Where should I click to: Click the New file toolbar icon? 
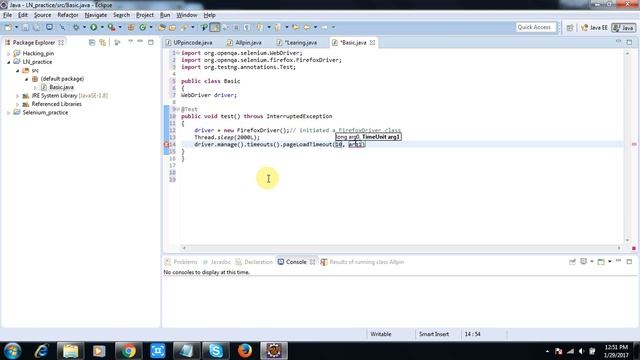(x=8, y=27)
